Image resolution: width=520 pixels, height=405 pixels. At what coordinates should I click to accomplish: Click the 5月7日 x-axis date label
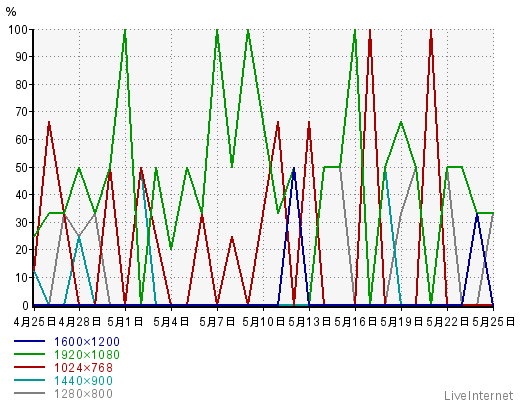coord(217,322)
